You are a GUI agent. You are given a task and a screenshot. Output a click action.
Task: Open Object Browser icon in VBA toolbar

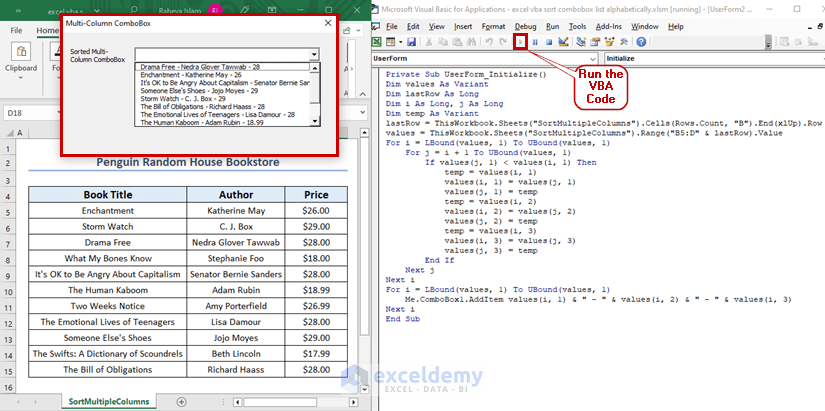[x=610, y=42]
